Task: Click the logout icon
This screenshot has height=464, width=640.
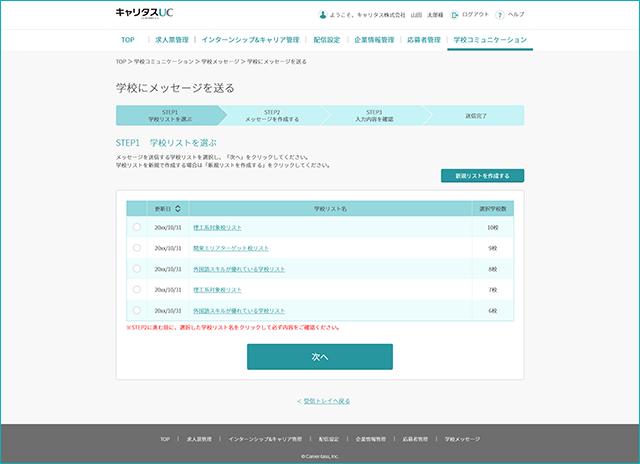Action: coord(454,15)
